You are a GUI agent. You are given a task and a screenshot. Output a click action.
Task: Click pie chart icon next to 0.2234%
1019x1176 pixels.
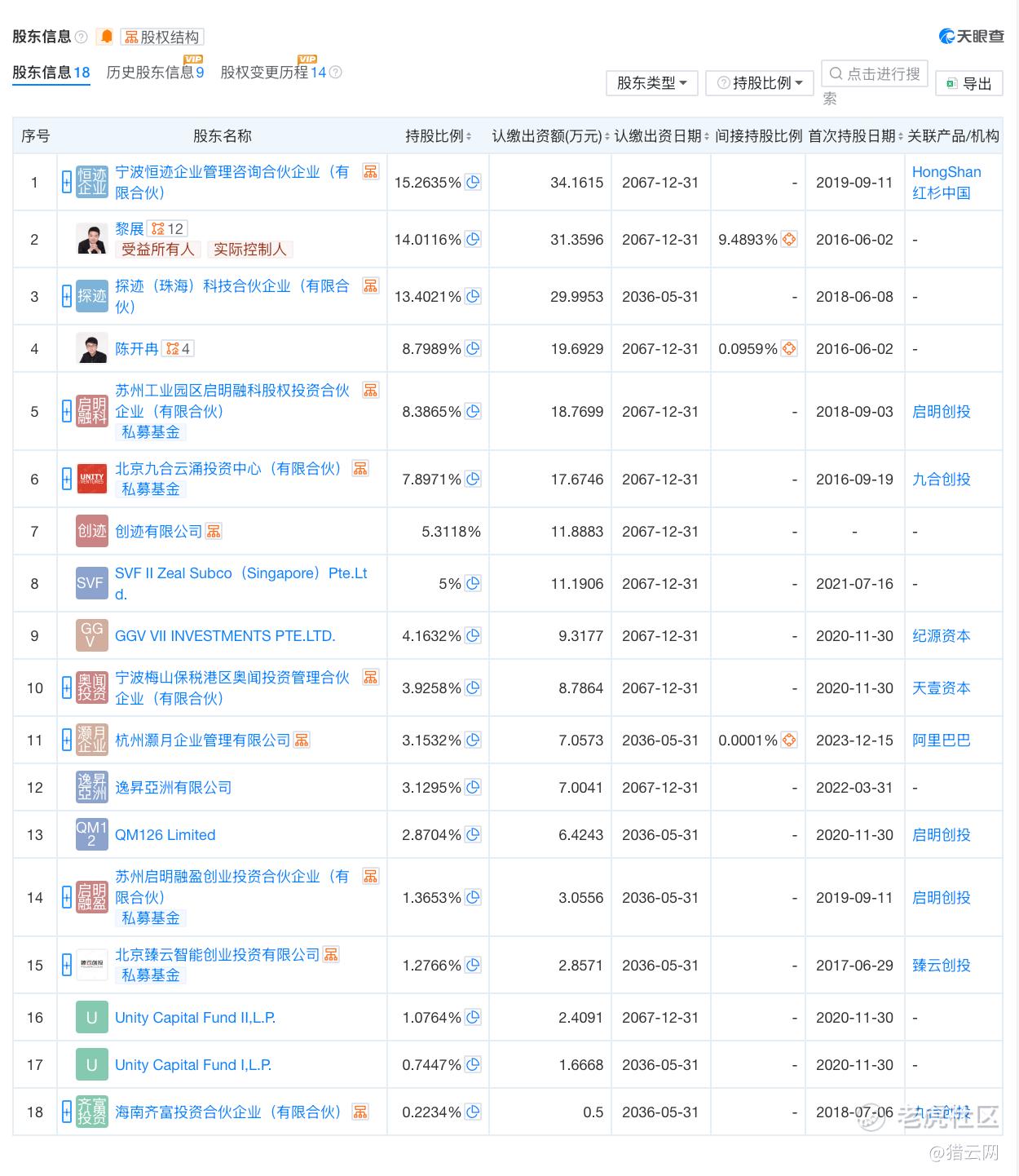(x=473, y=1112)
